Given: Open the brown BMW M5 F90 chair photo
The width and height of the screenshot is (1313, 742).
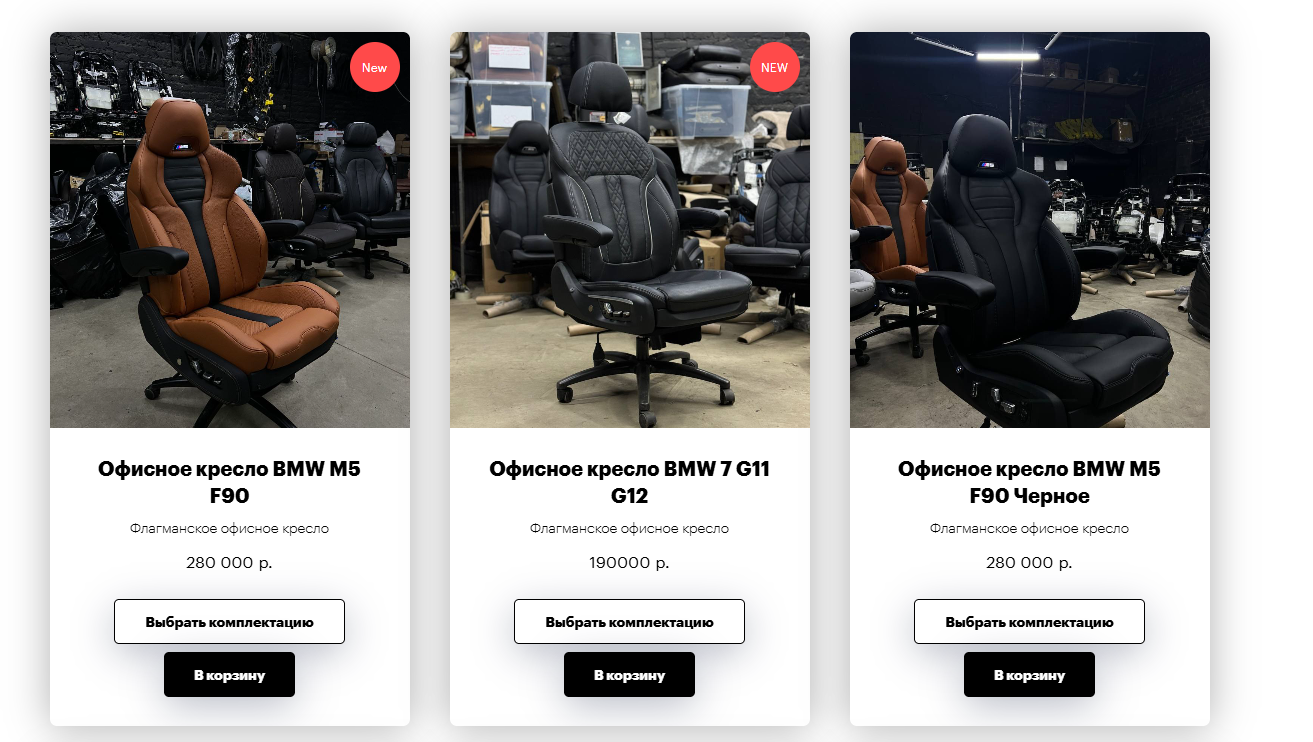Looking at the screenshot, I should (x=230, y=230).
